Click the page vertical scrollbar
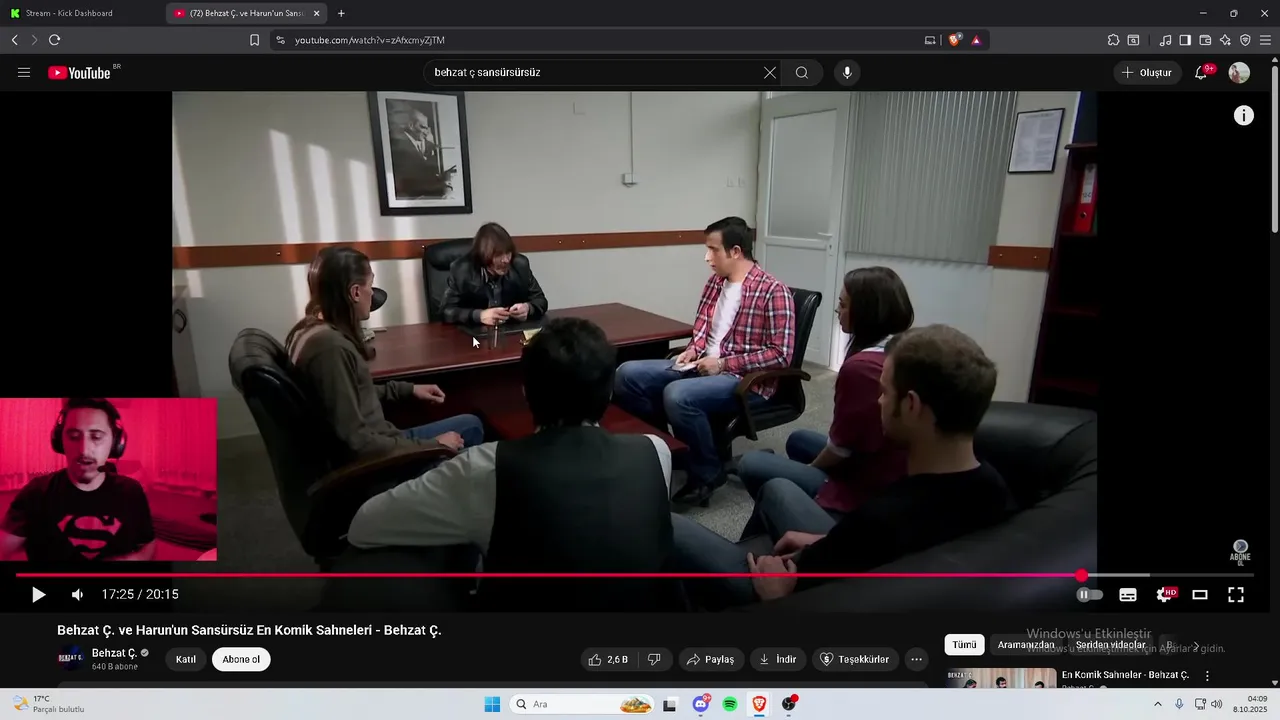Screen dimensions: 1280x720 [1274, 150]
